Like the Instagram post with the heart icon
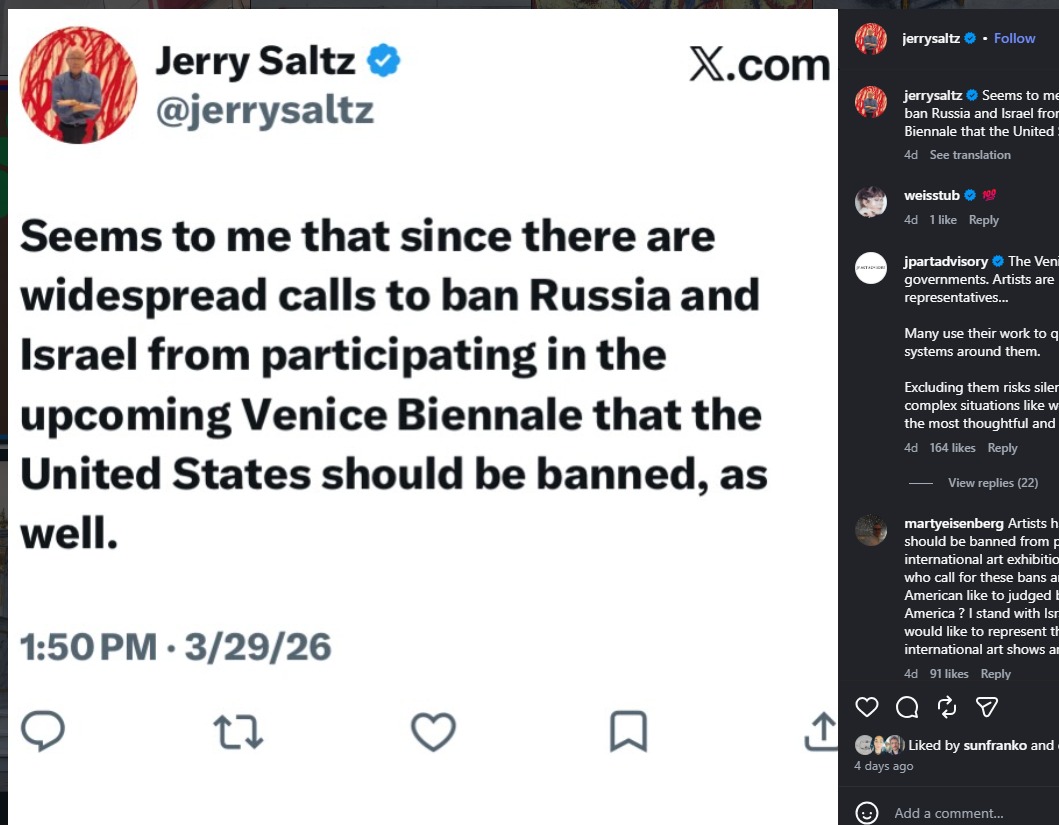This screenshot has height=825, width=1059. coord(867,707)
